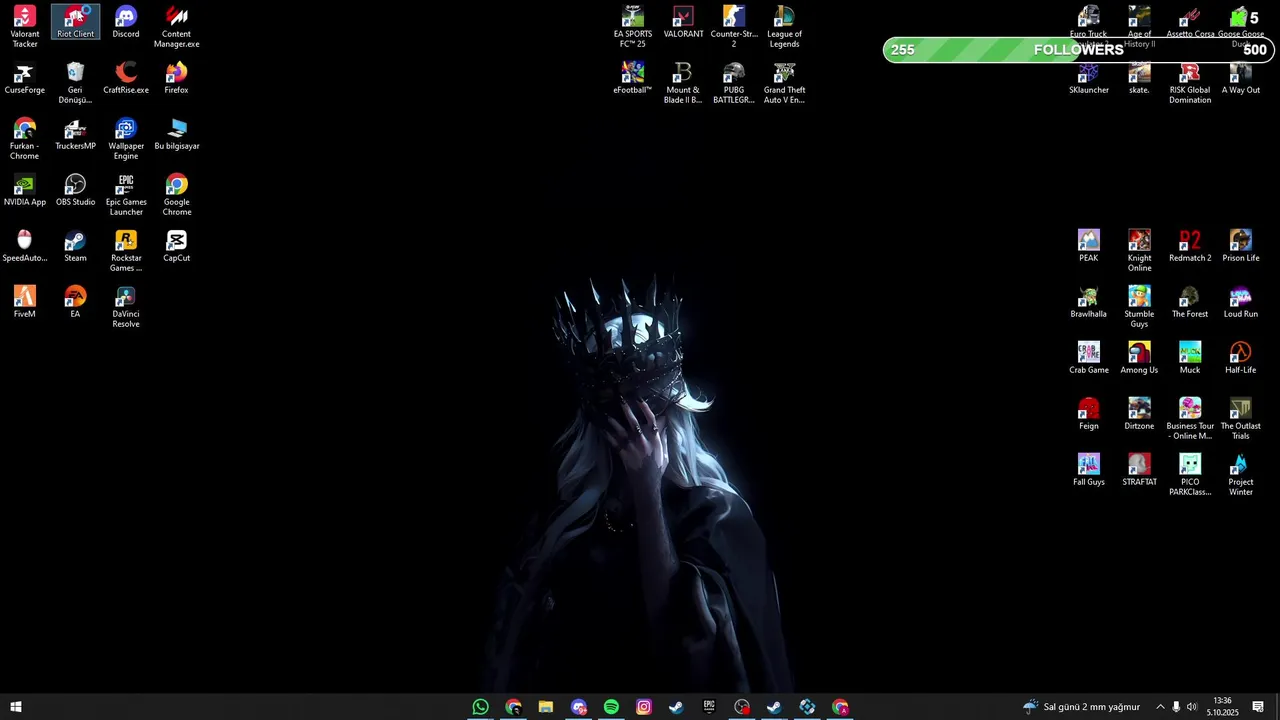Select PICO PARK Classic shortcut
The height and width of the screenshot is (720, 1280).
(x=1190, y=475)
